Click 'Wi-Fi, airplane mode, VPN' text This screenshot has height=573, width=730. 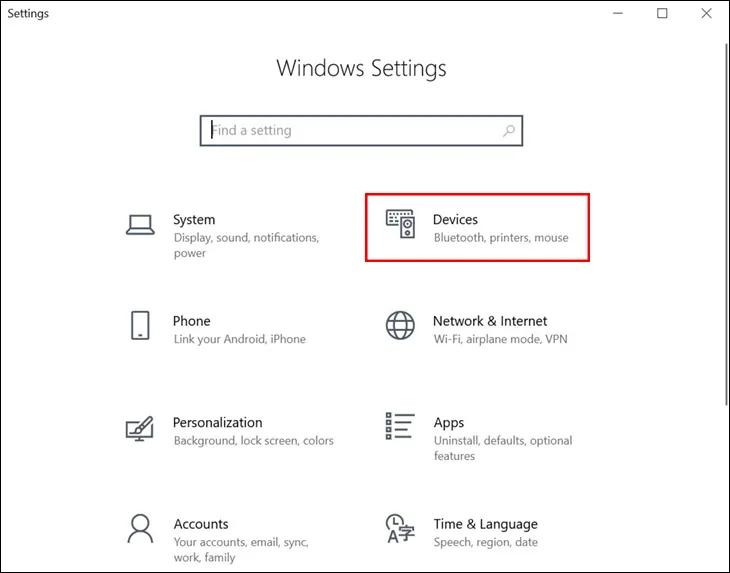point(500,339)
